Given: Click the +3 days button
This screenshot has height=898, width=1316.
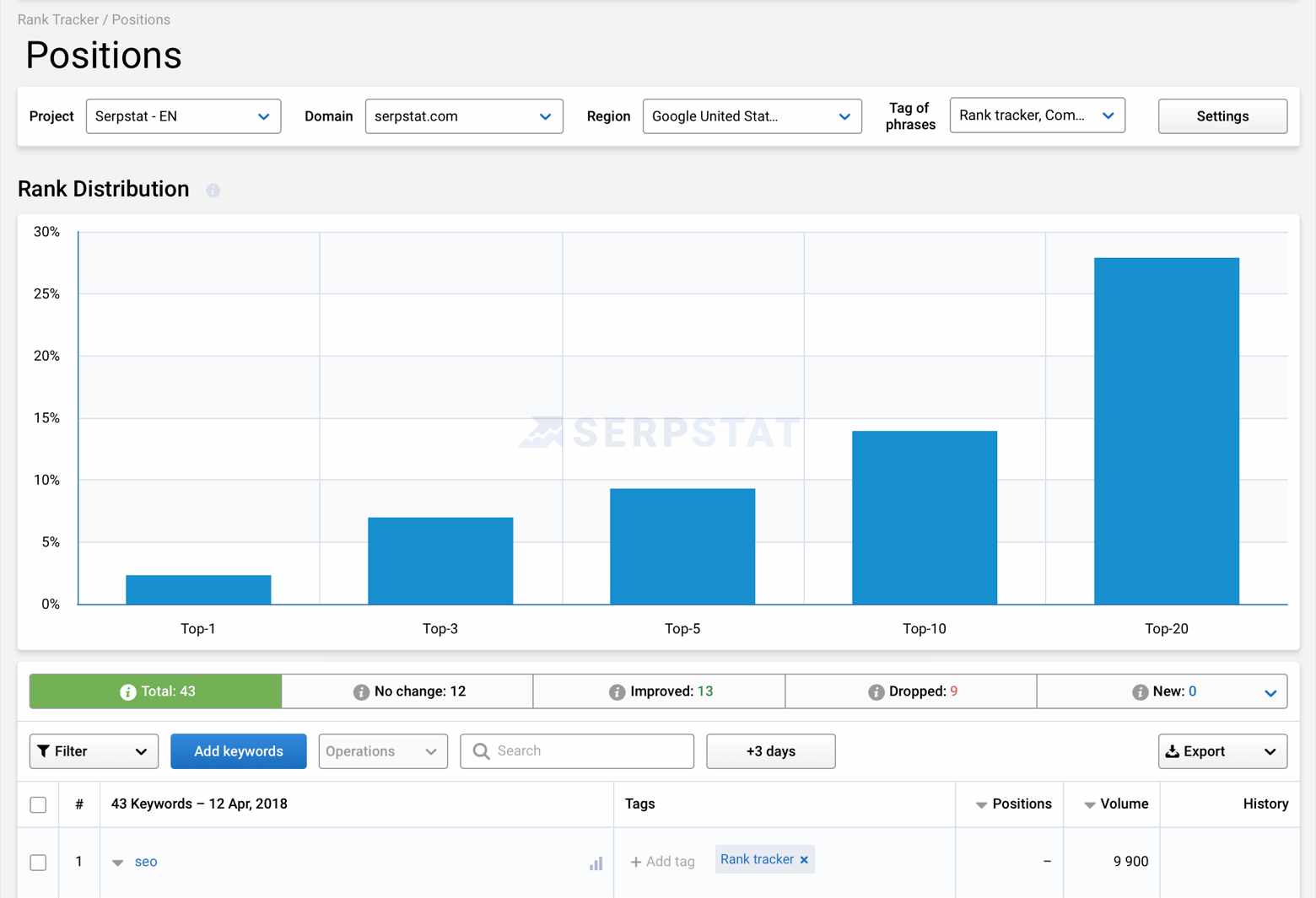Looking at the screenshot, I should (769, 750).
